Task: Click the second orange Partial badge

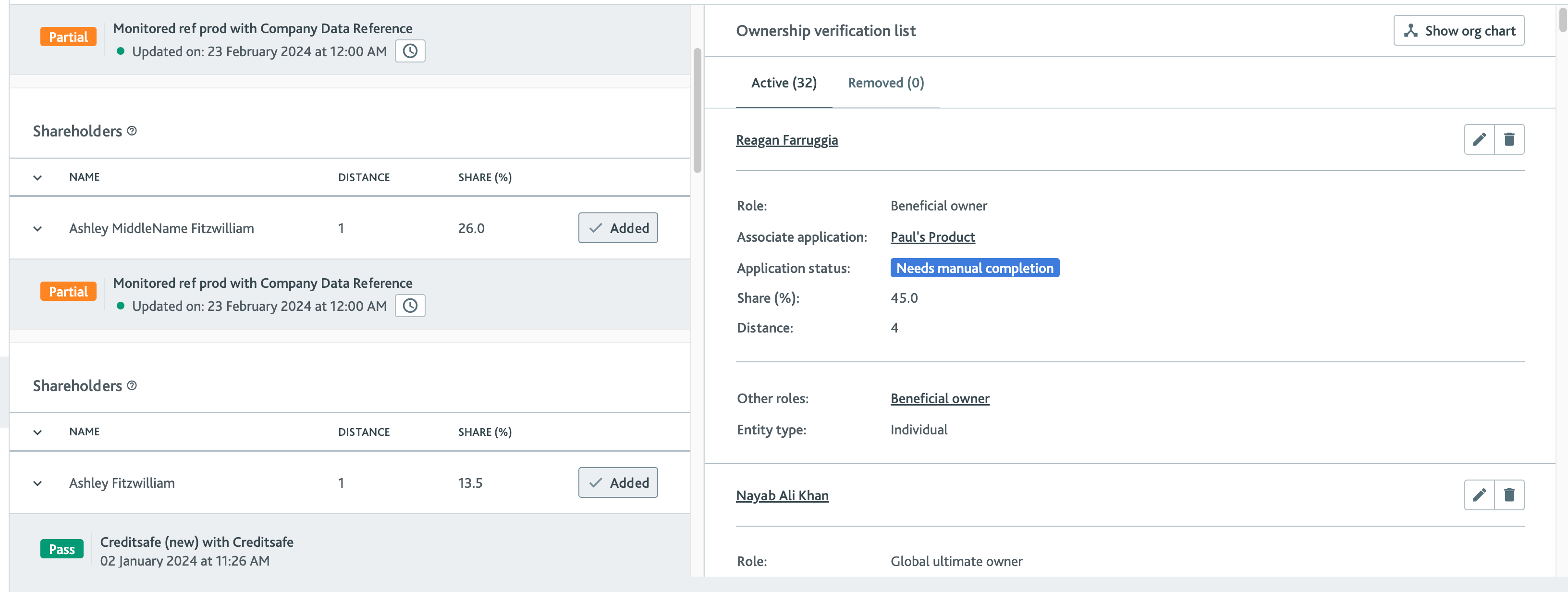Action: [68, 292]
